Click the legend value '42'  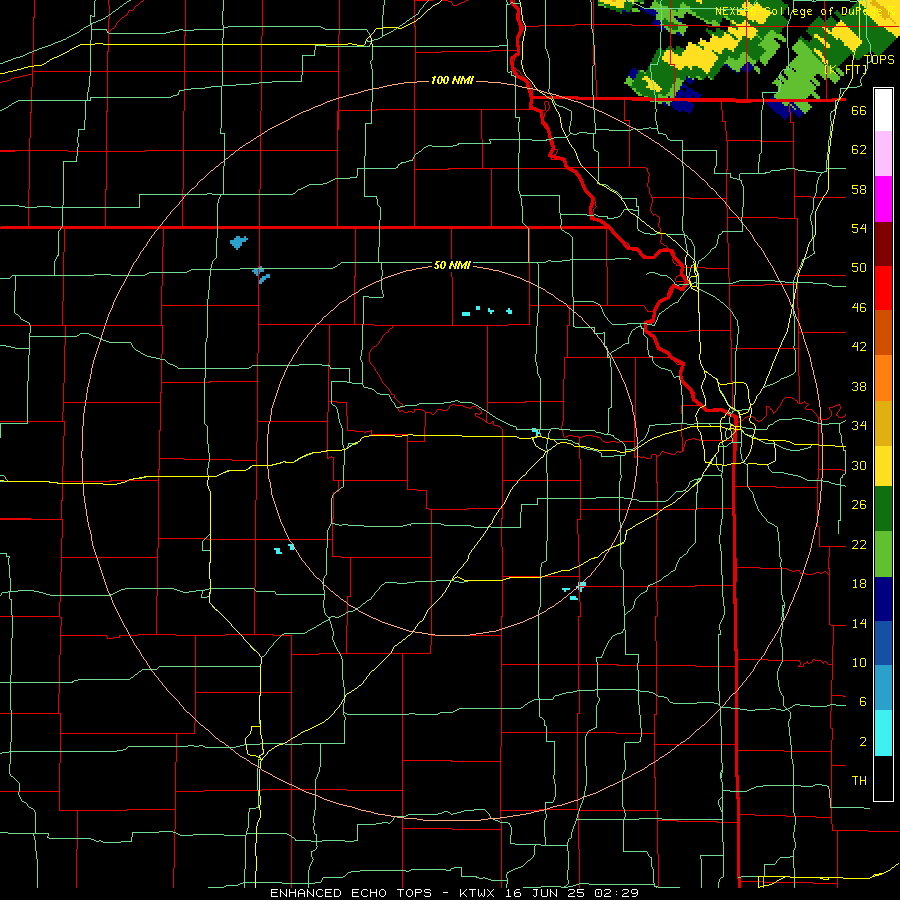tap(859, 347)
